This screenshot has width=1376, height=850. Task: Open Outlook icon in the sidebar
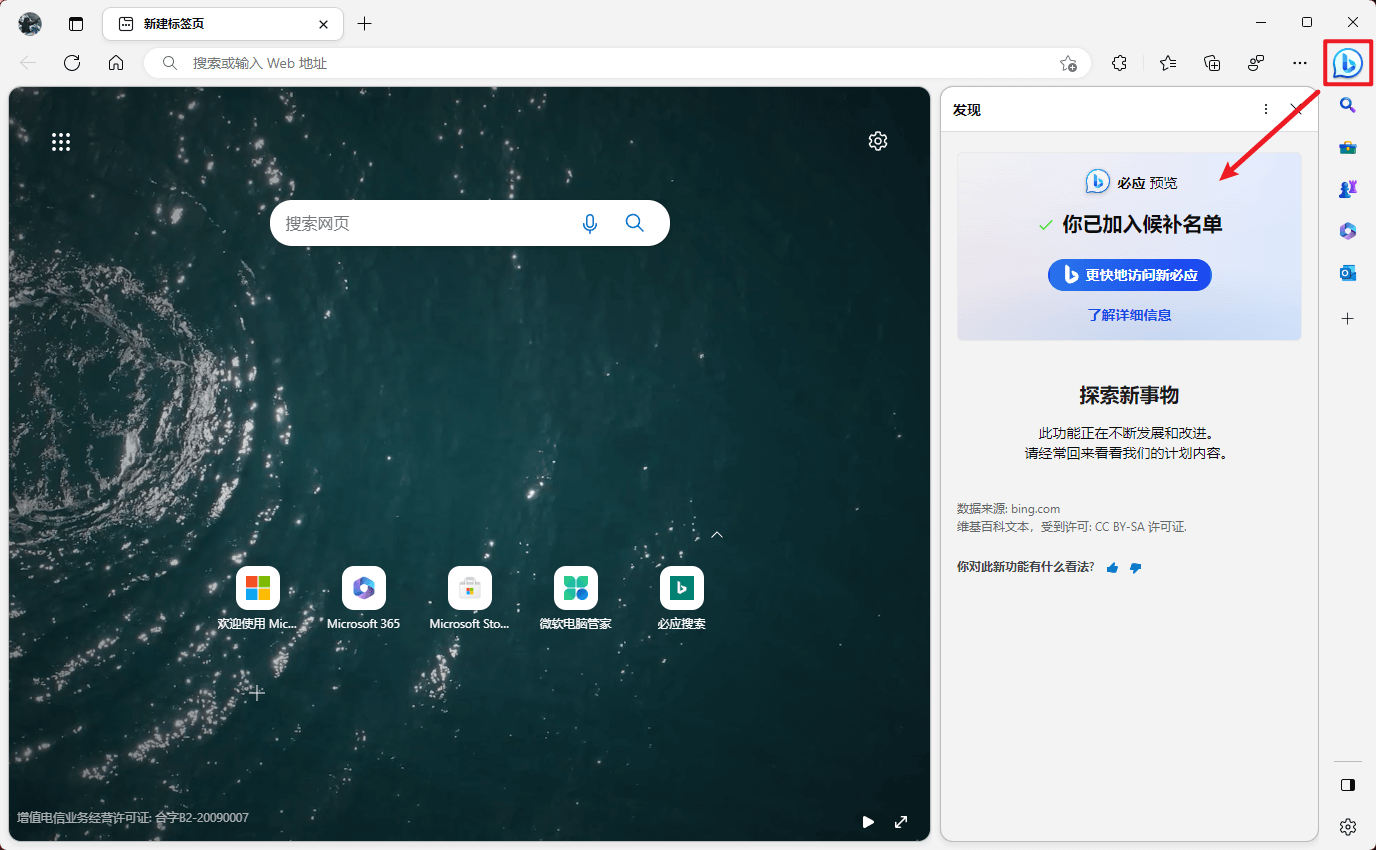tap(1347, 273)
